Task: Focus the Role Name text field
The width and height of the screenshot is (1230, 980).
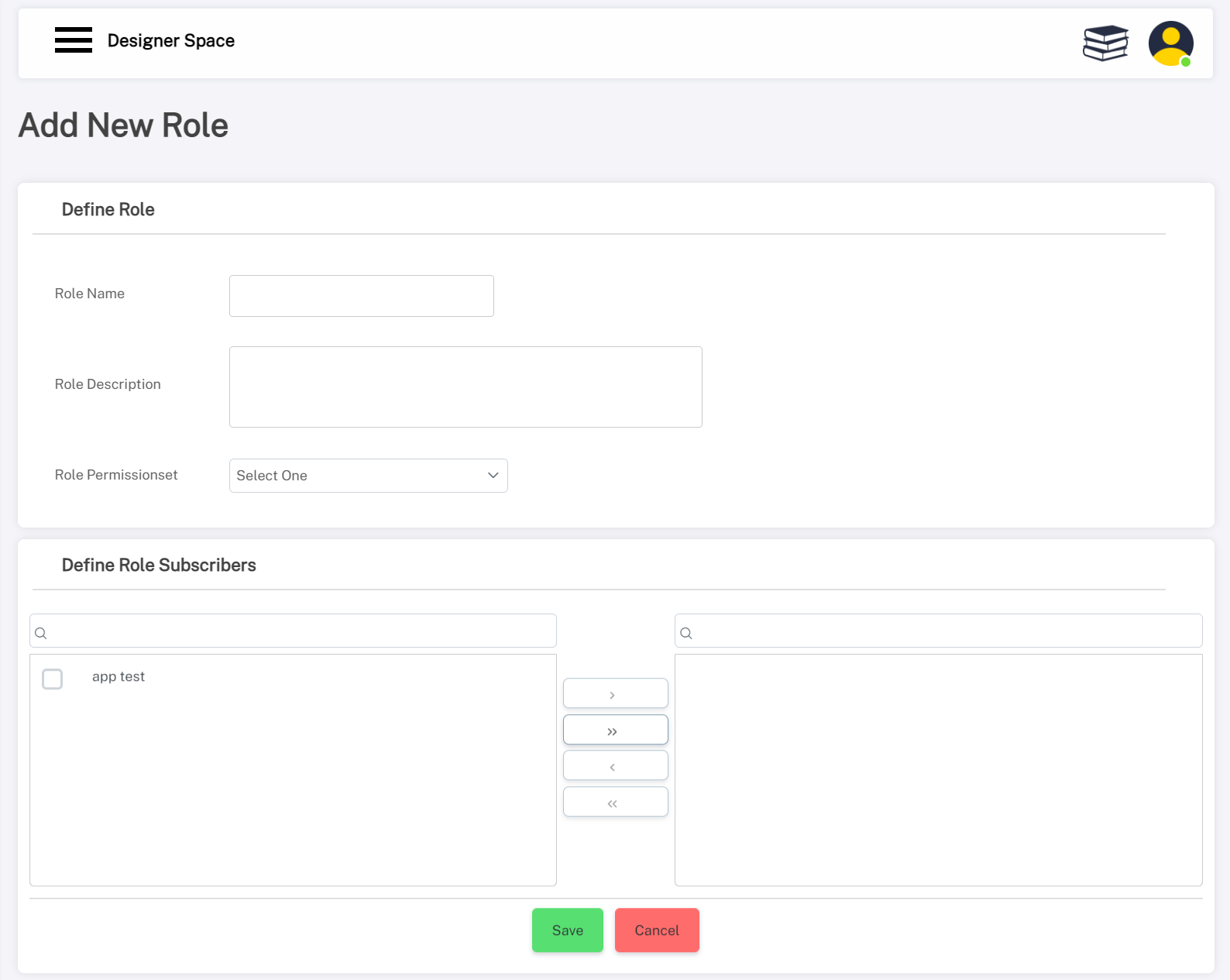Action: click(x=361, y=296)
